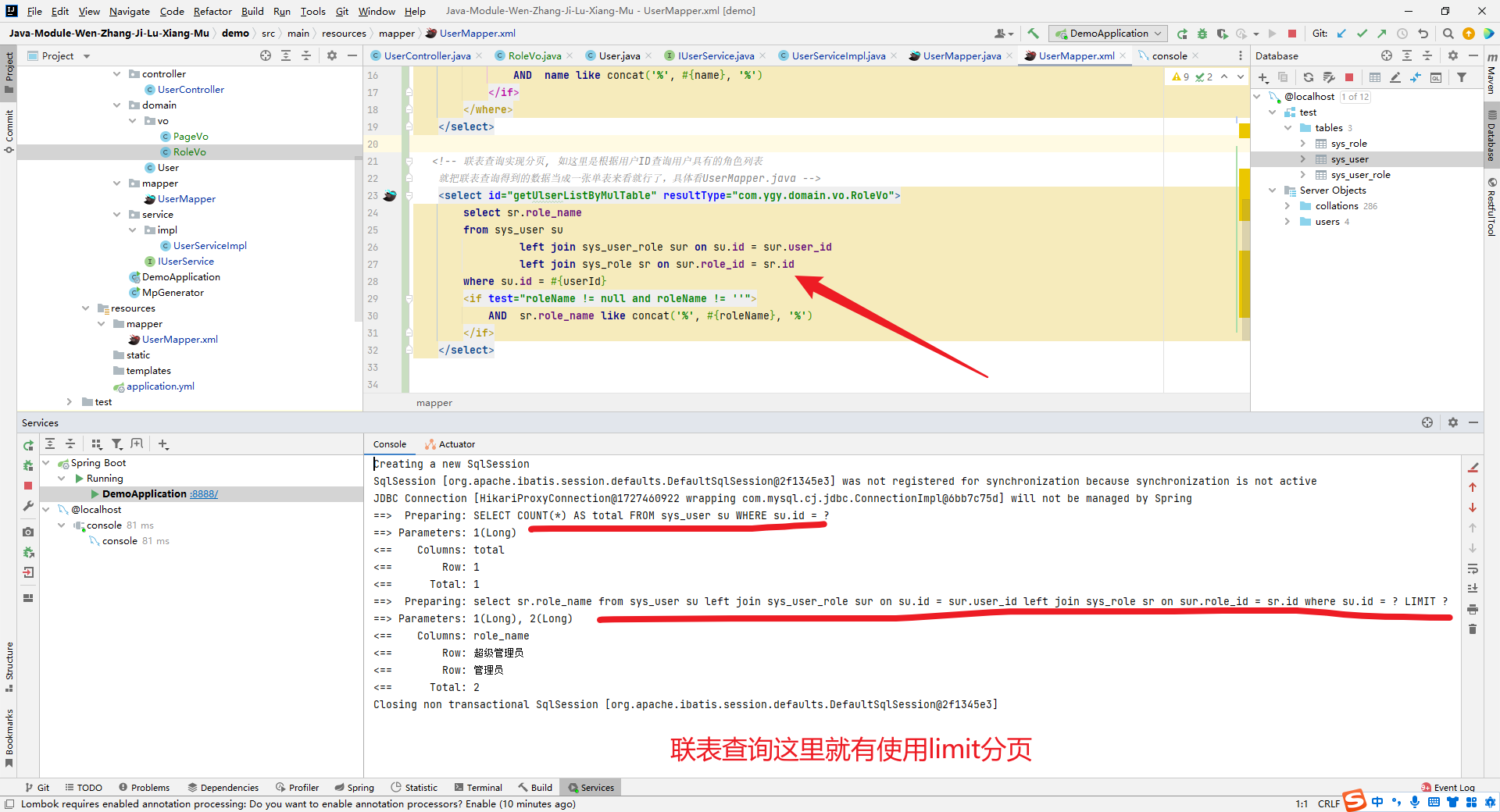
Task: Click Print icon in console sidebar
Action: point(1473,609)
